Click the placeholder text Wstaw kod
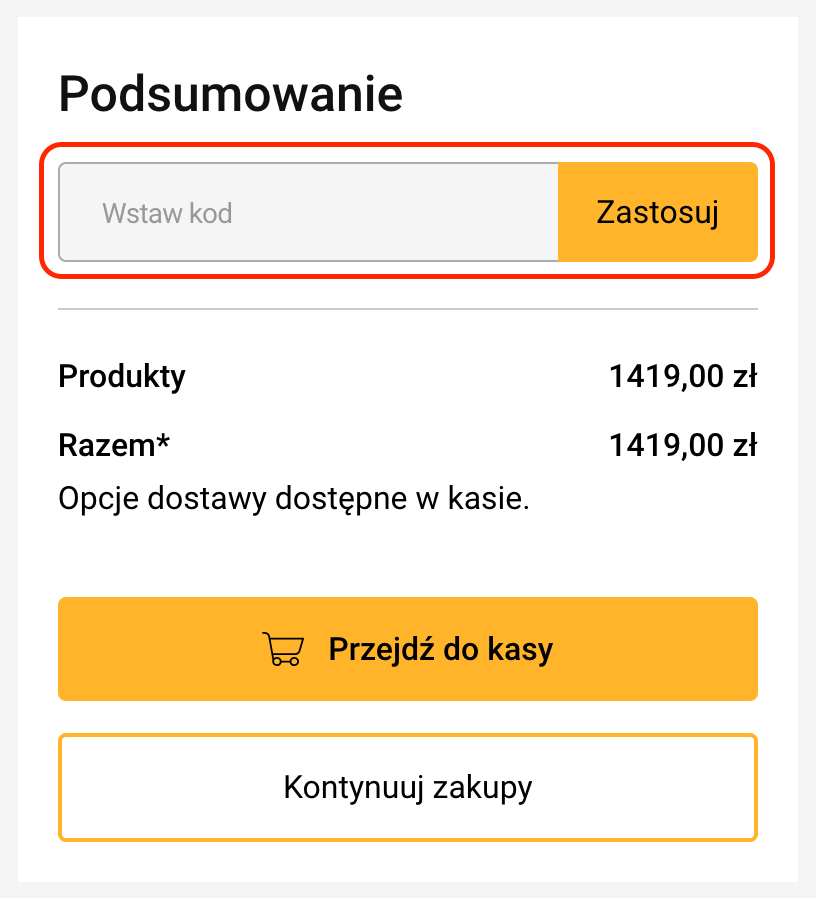Image resolution: width=816 pixels, height=898 pixels. [x=166, y=212]
